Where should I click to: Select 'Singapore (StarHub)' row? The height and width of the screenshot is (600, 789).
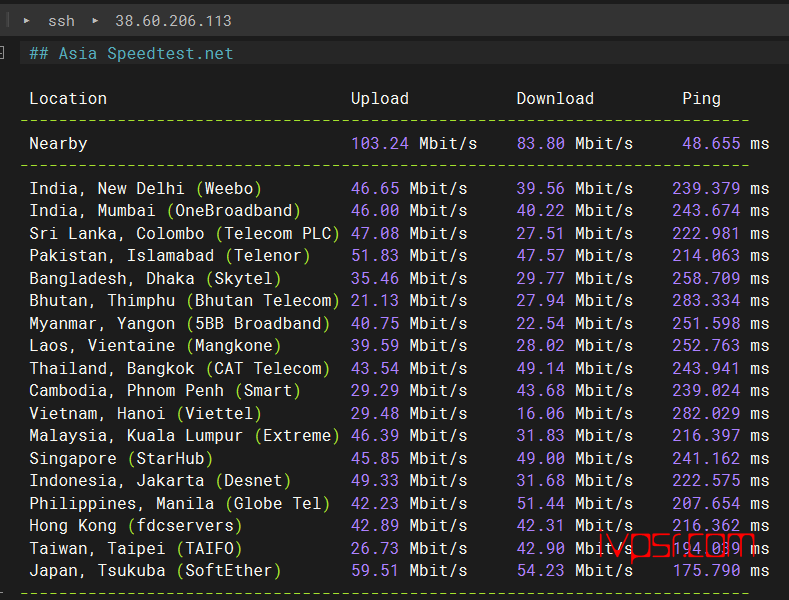(x=399, y=458)
